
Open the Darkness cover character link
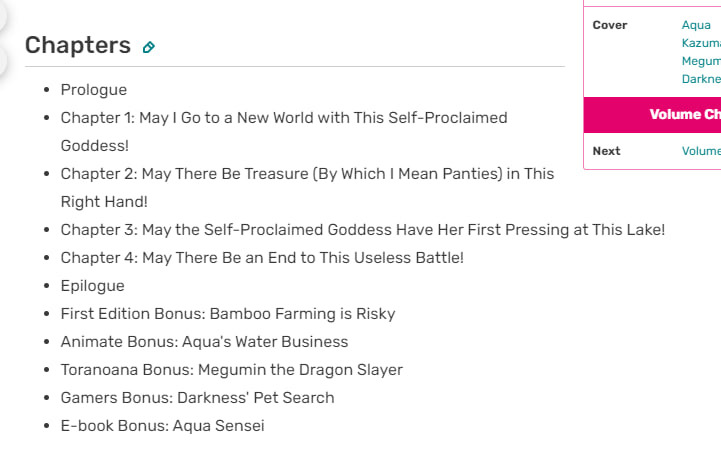pos(701,79)
